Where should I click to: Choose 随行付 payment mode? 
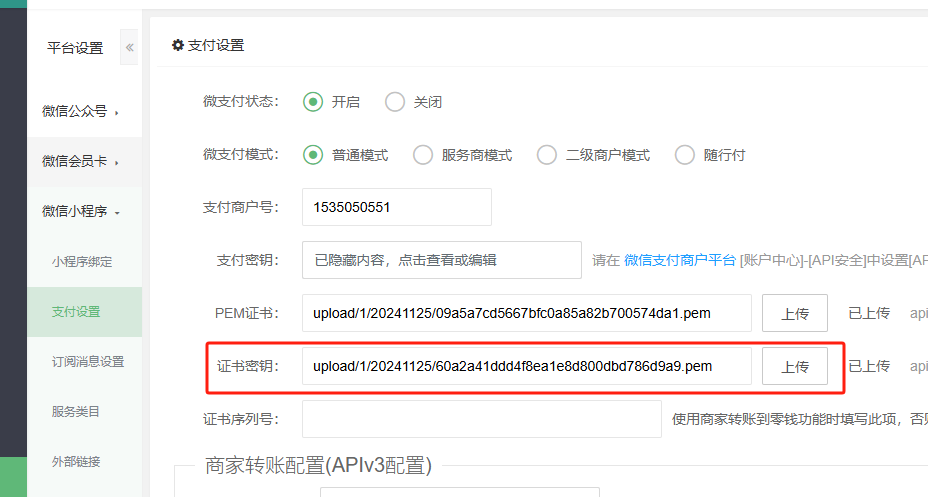[685, 155]
